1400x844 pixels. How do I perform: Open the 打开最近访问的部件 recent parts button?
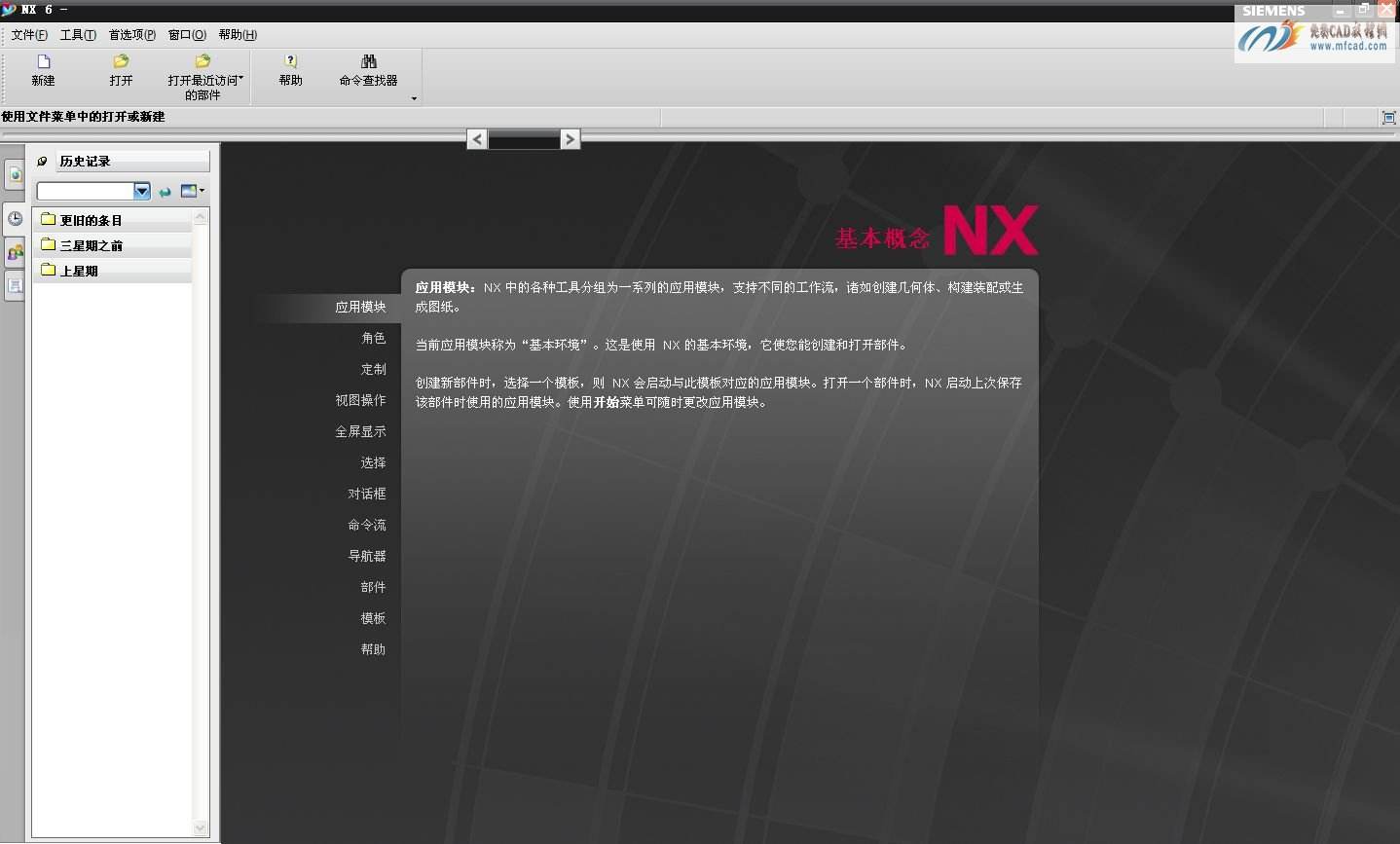pyautogui.click(x=204, y=78)
